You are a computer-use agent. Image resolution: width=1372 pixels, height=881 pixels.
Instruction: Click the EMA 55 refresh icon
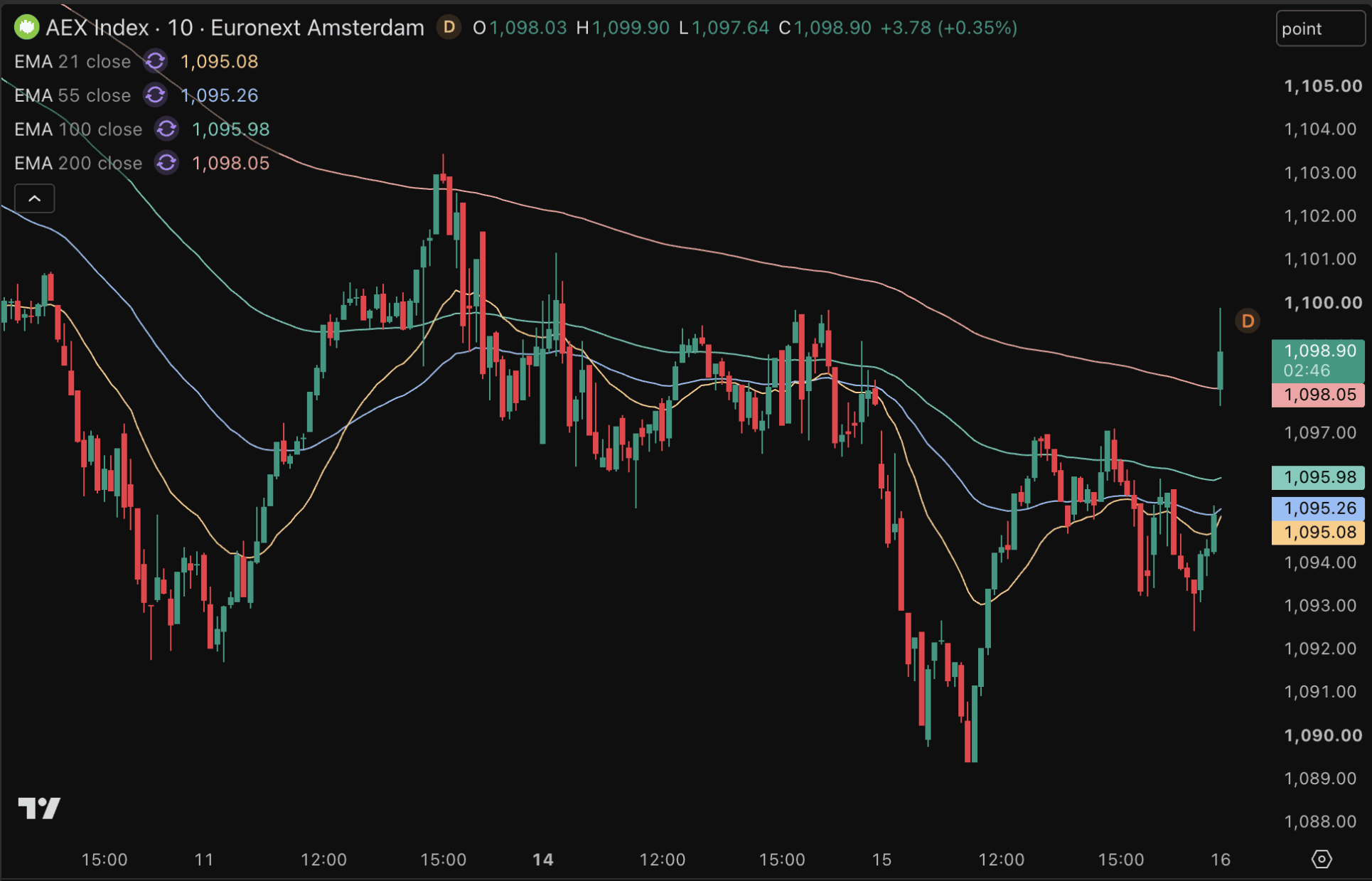click(155, 95)
